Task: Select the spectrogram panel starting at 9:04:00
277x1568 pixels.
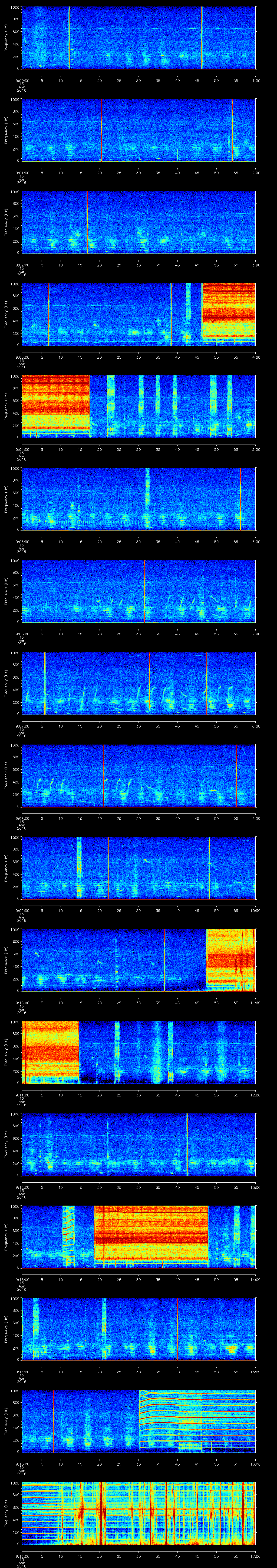Action: pos(138,407)
